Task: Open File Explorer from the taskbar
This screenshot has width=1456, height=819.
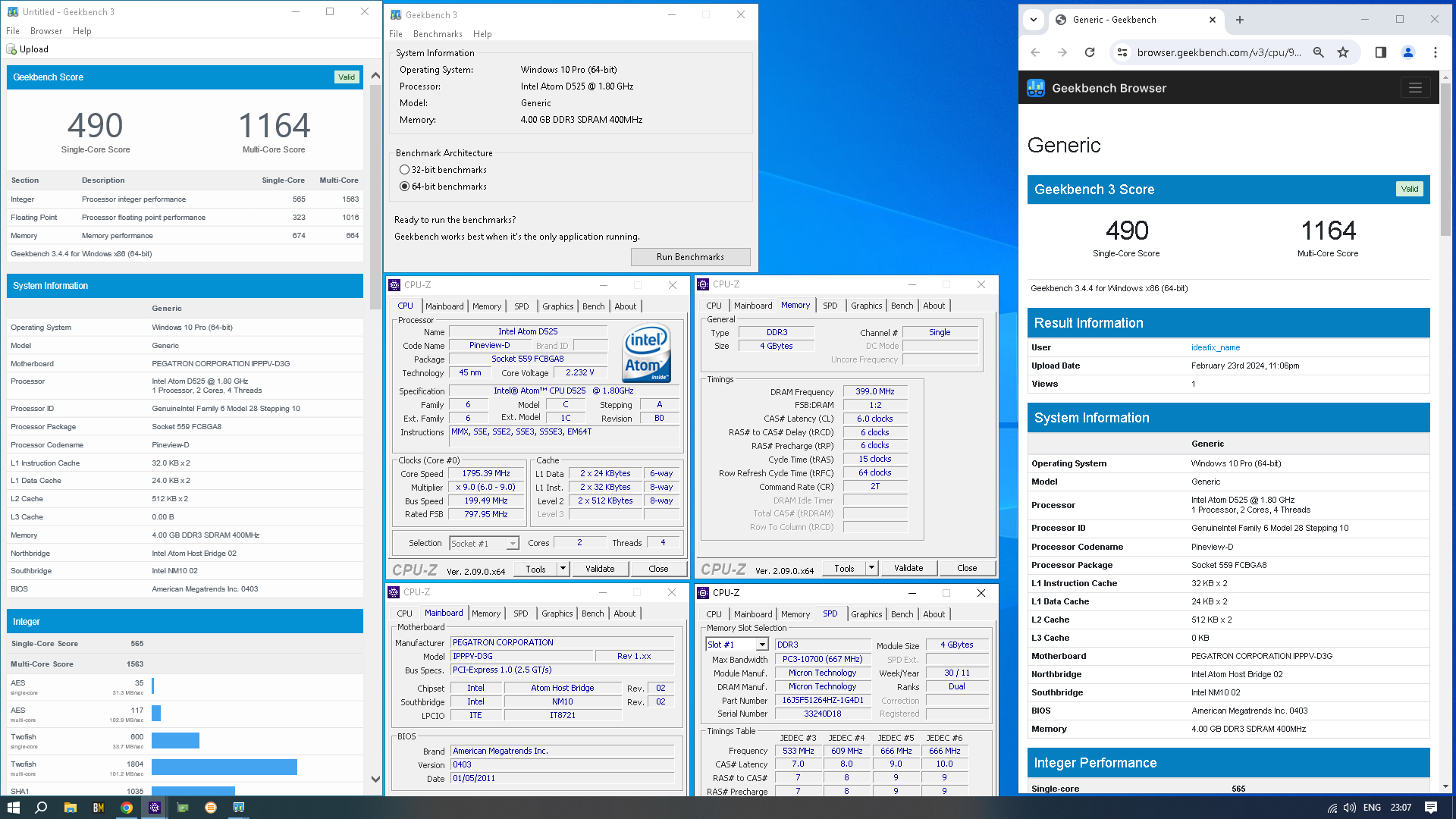Action: 70,808
